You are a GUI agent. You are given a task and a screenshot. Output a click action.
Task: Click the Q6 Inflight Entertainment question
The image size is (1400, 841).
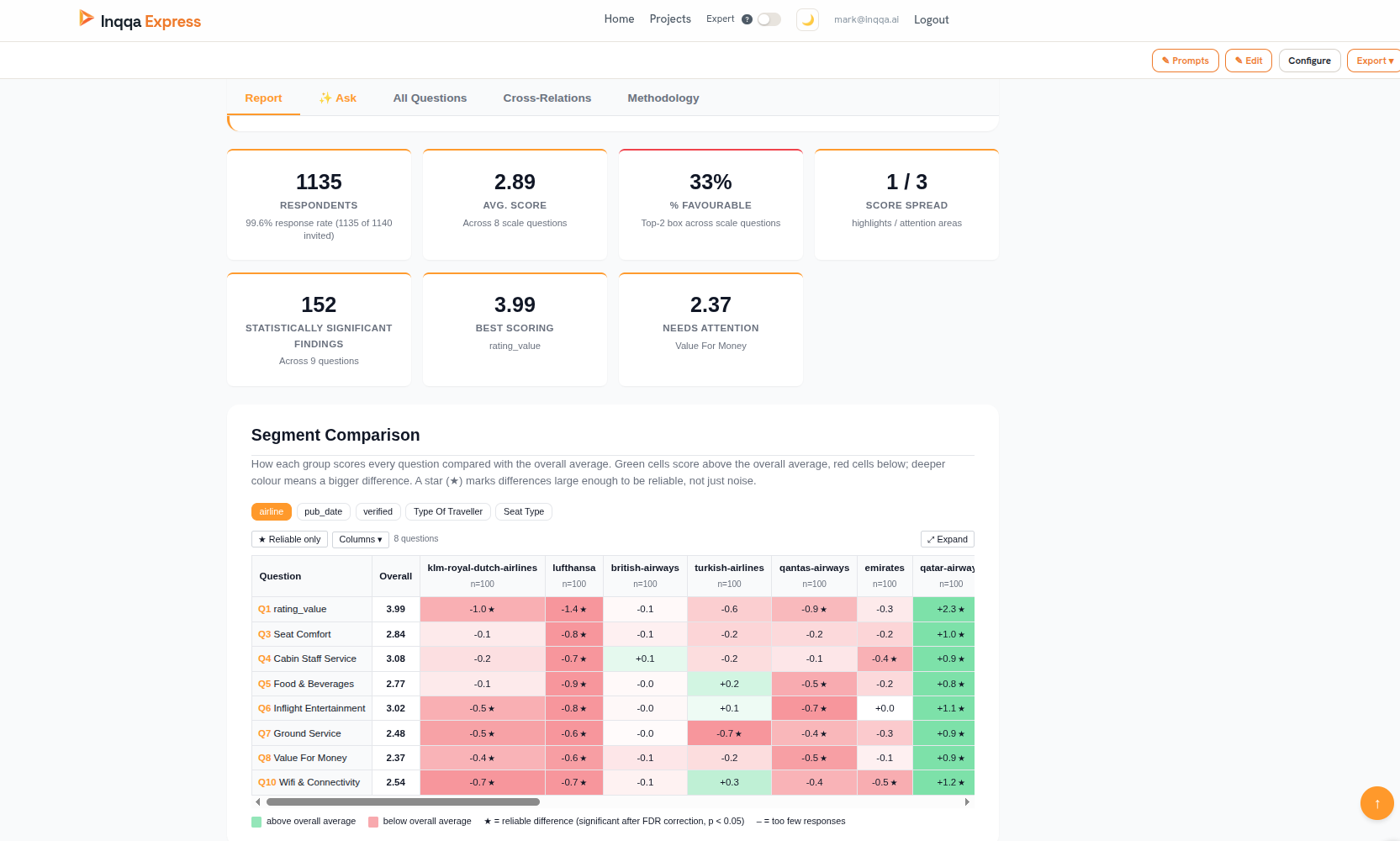click(312, 708)
